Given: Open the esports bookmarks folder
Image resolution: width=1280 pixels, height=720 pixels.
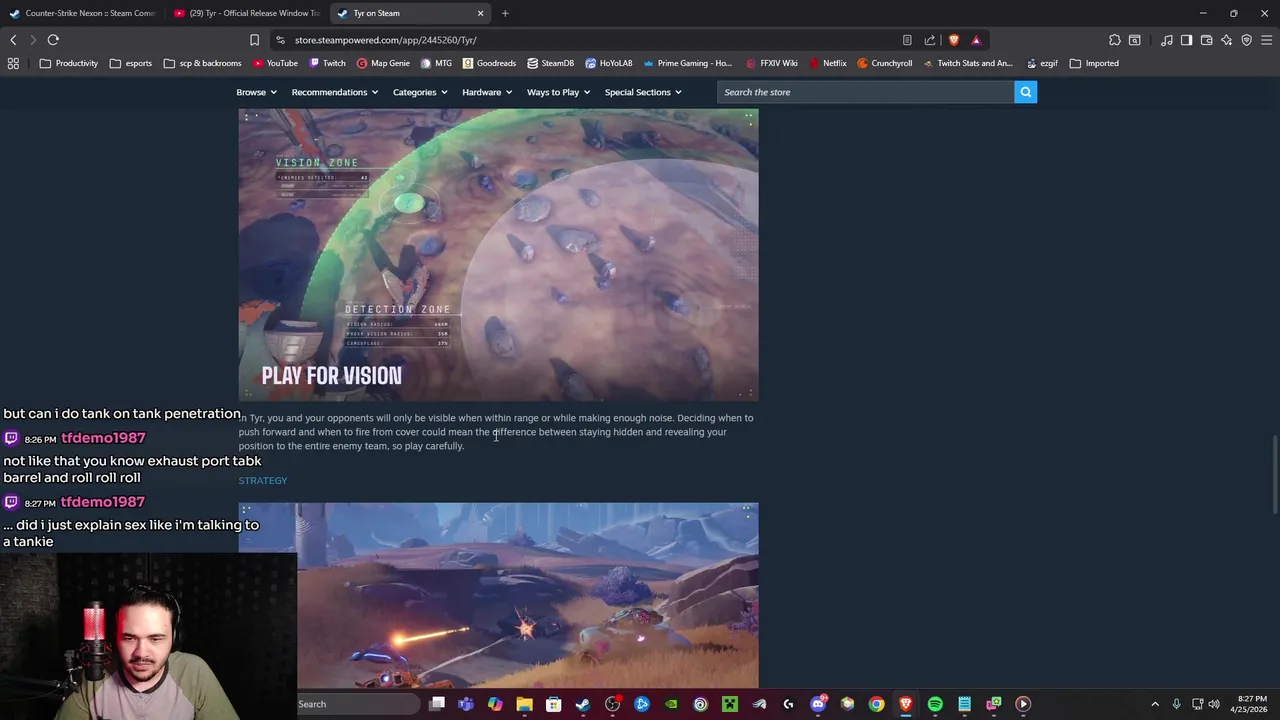Looking at the screenshot, I should click(x=131, y=63).
